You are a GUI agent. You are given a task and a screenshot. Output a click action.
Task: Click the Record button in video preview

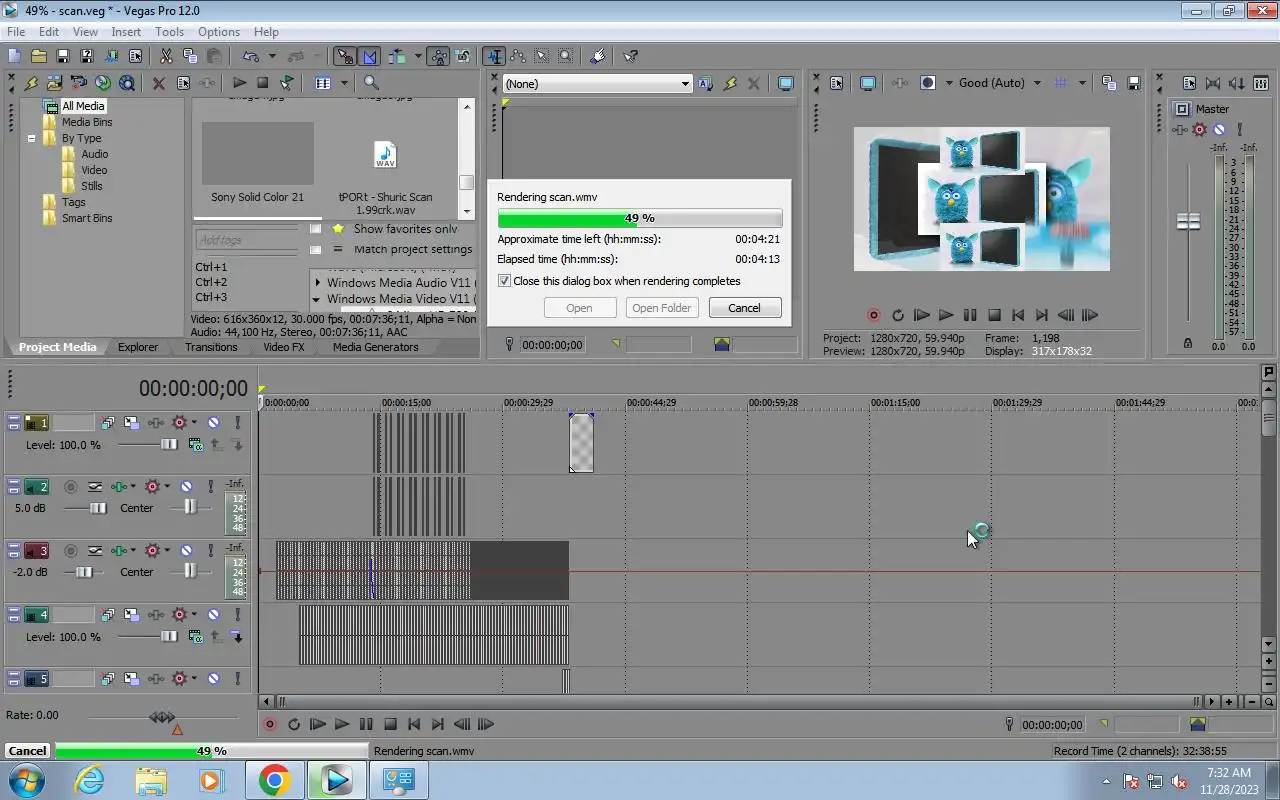(x=873, y=315)
